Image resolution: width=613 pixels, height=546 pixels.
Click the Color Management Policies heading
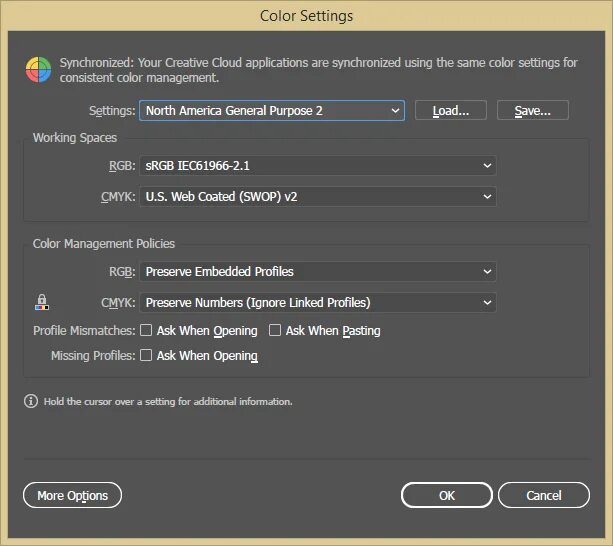click(x=104, y=243)
